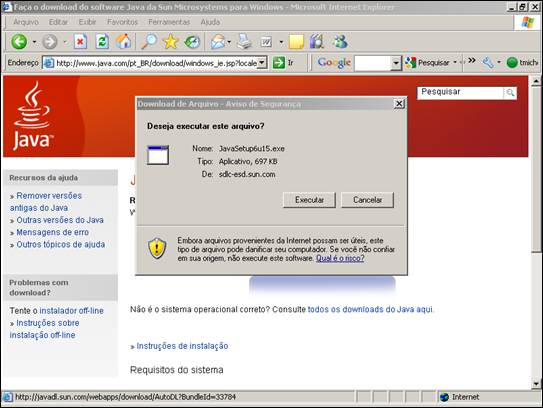Click the Research books toolbar icon

[x=317, y=42]
